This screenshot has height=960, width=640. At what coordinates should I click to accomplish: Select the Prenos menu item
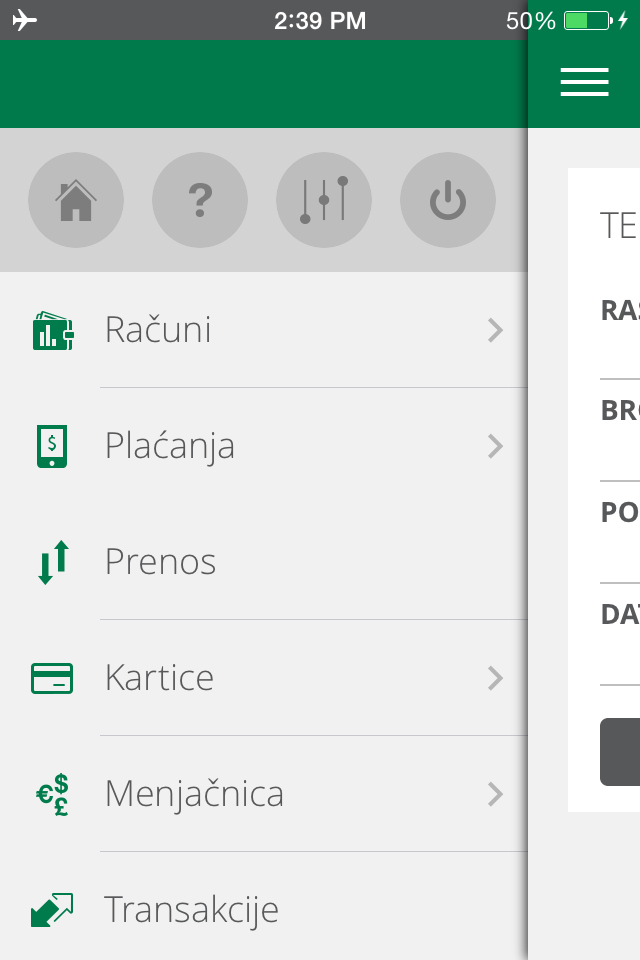(161, 562)
